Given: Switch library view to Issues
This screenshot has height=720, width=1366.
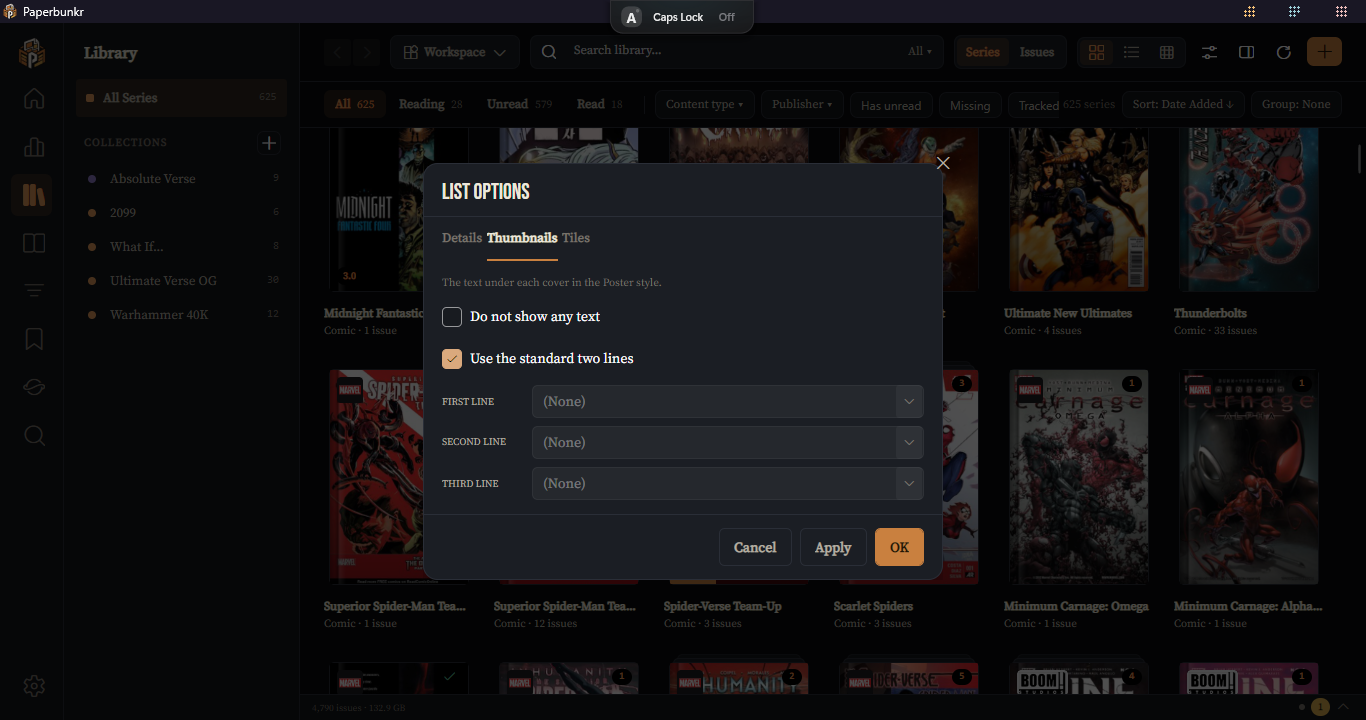Looking at the screenshot, I should [1036, 52].
